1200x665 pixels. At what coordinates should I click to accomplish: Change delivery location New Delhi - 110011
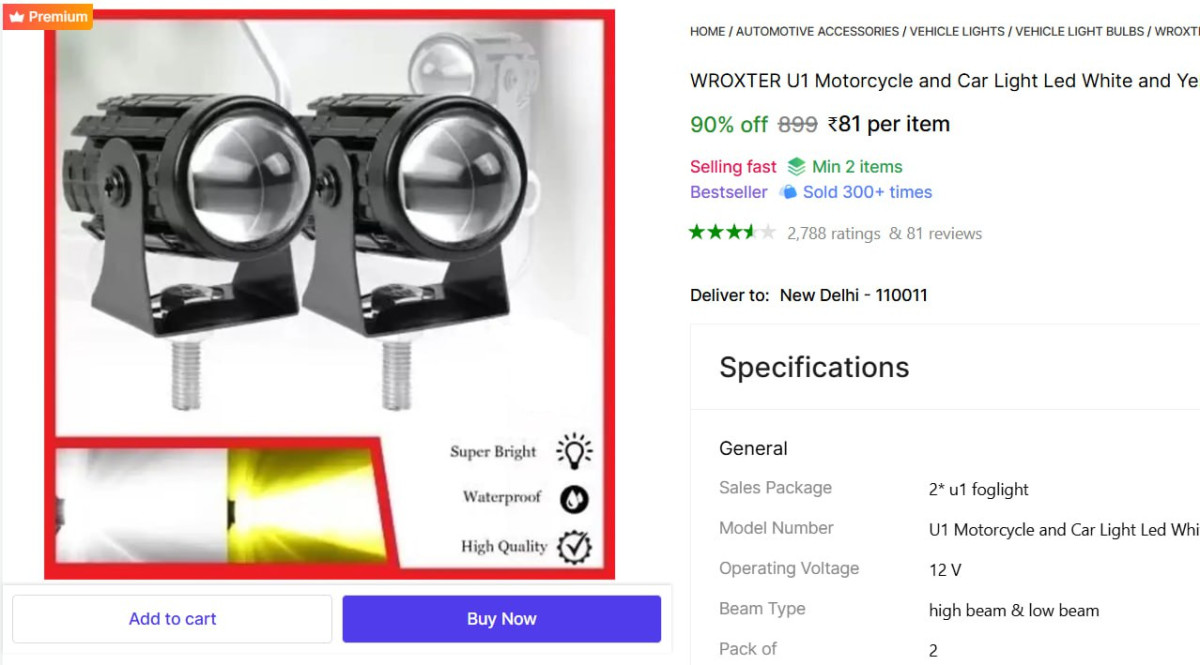coord(853,295)
